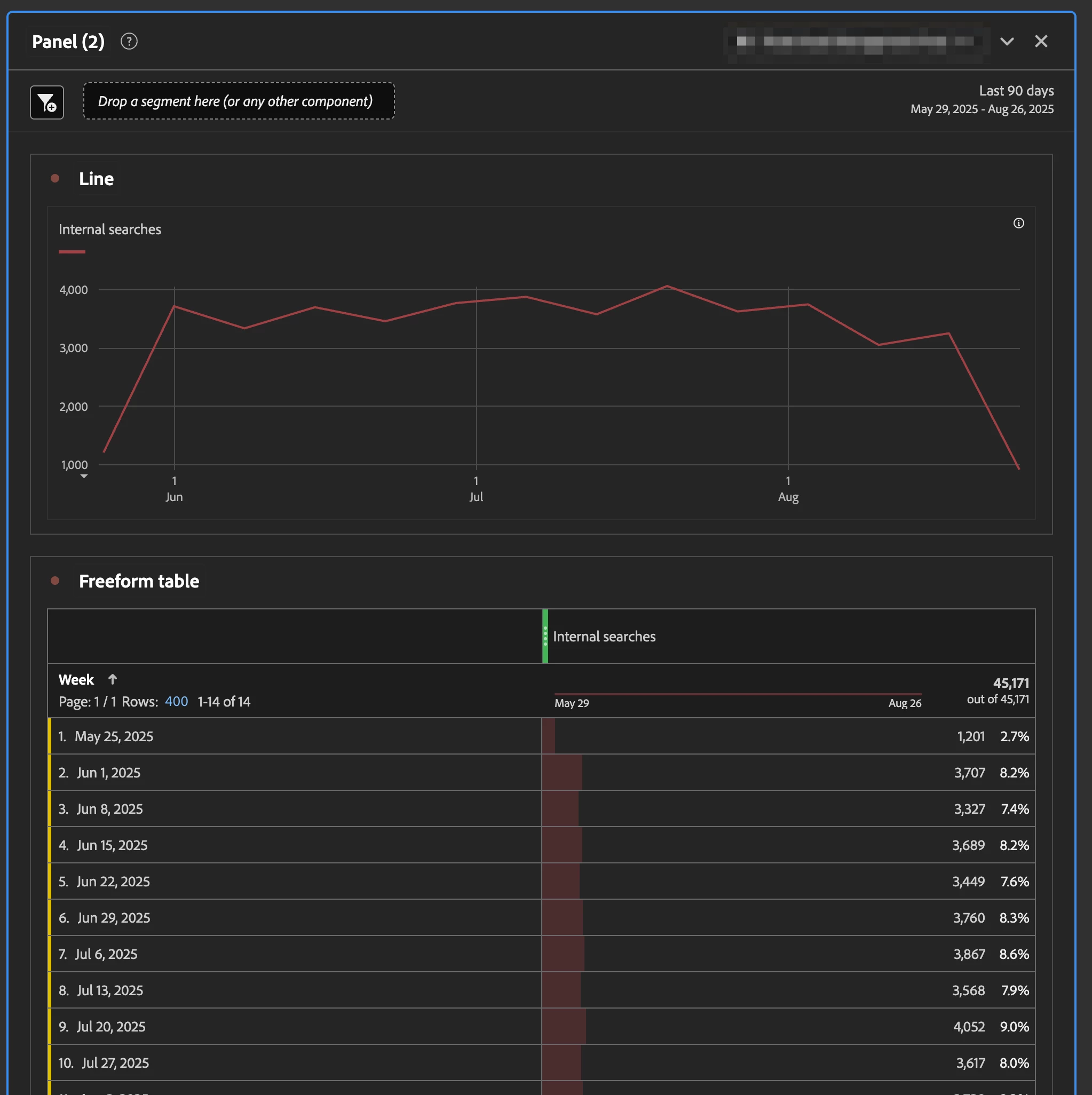Select the May 25, 2025 row
This screenshot has height=1095, width=1092.
114,736
